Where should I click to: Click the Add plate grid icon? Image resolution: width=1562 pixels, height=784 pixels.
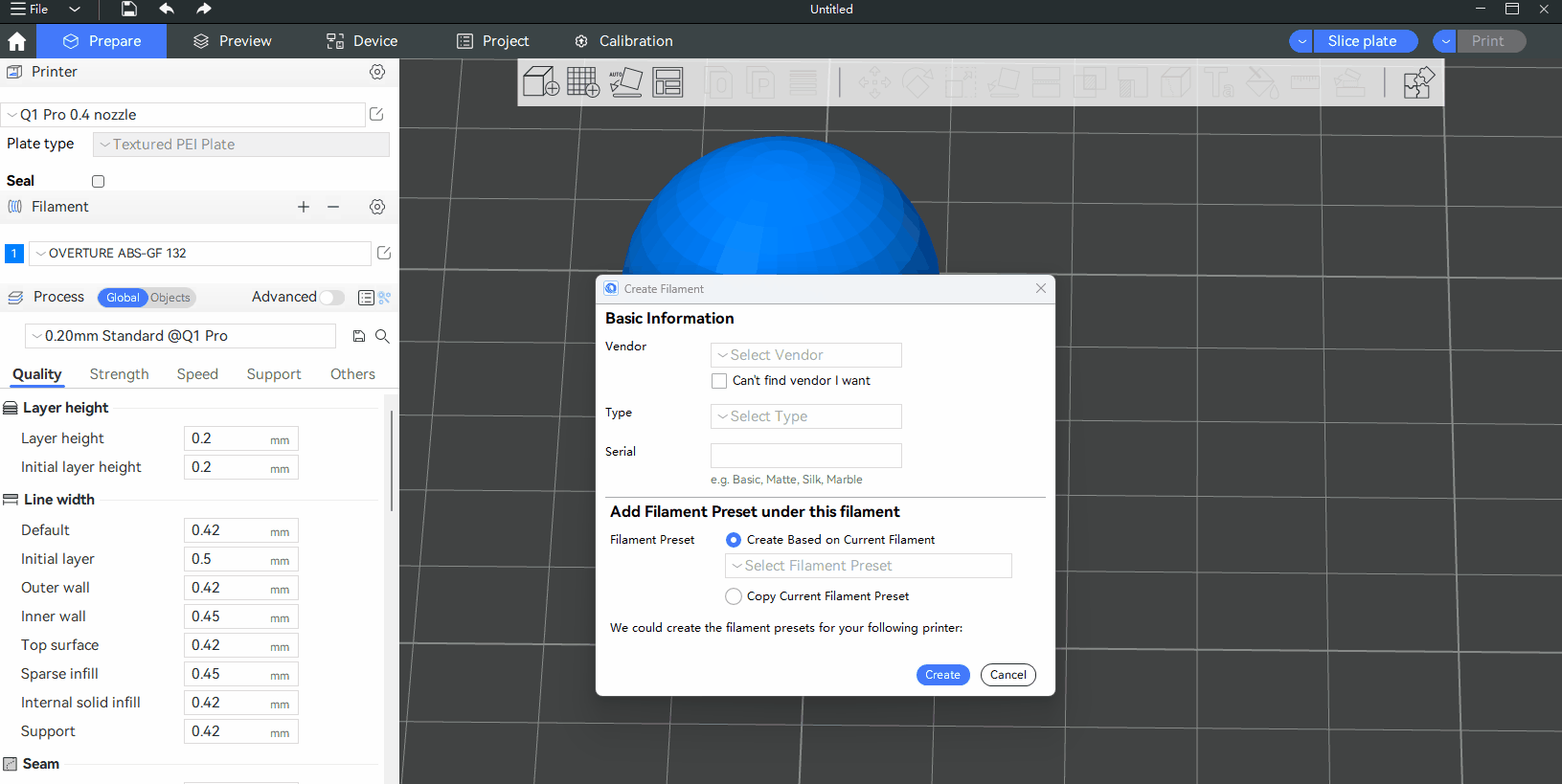pos(583,81)
